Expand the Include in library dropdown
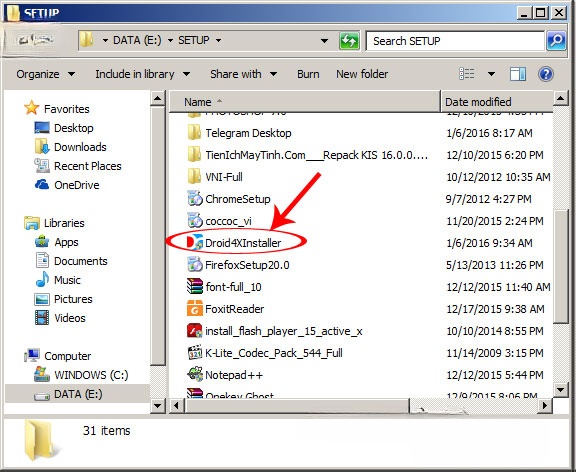This screenshot has width=576, height=472. (x=143, y=74)
